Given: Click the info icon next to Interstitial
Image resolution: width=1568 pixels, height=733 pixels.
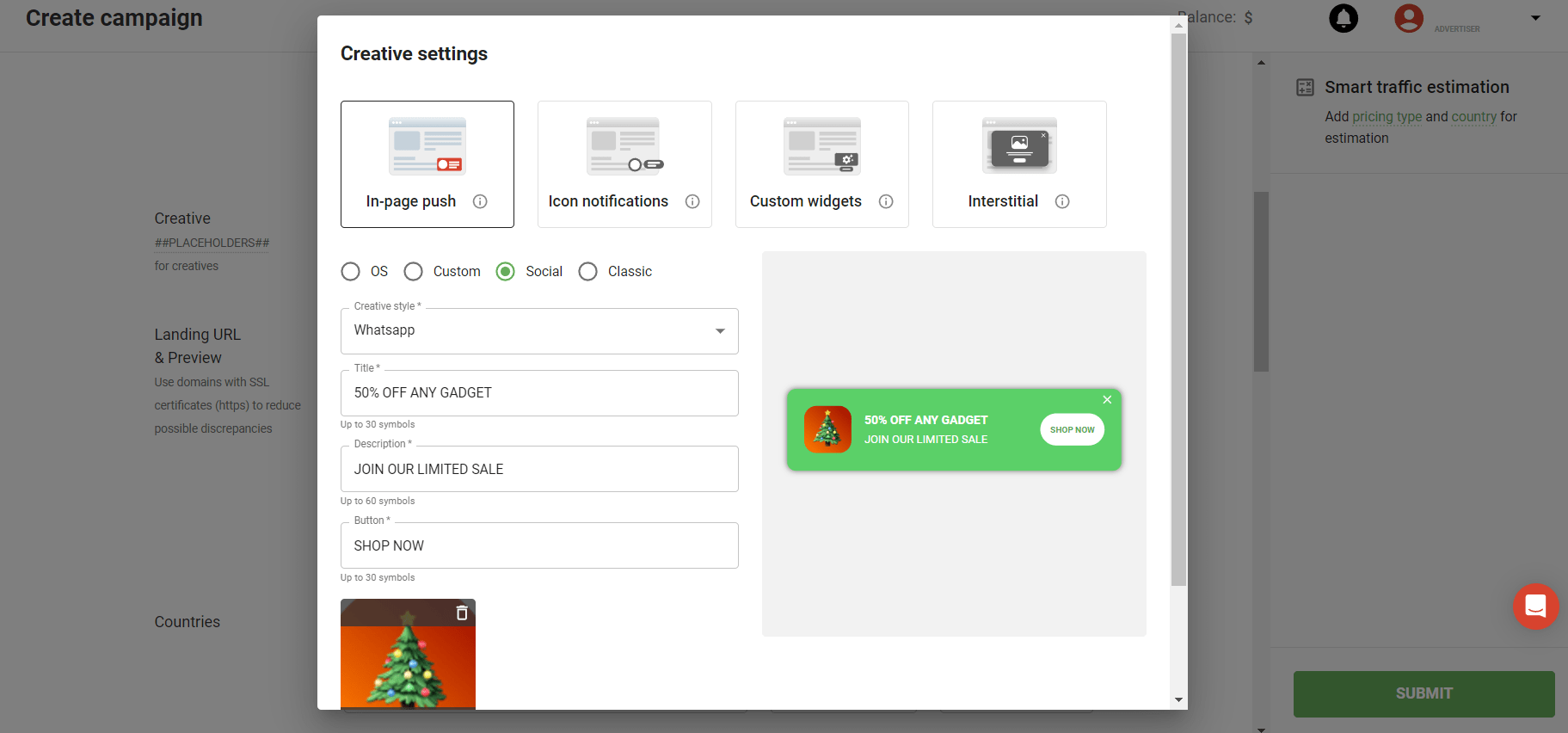Looking at the screenshot, I should (x=1062, y=201).
